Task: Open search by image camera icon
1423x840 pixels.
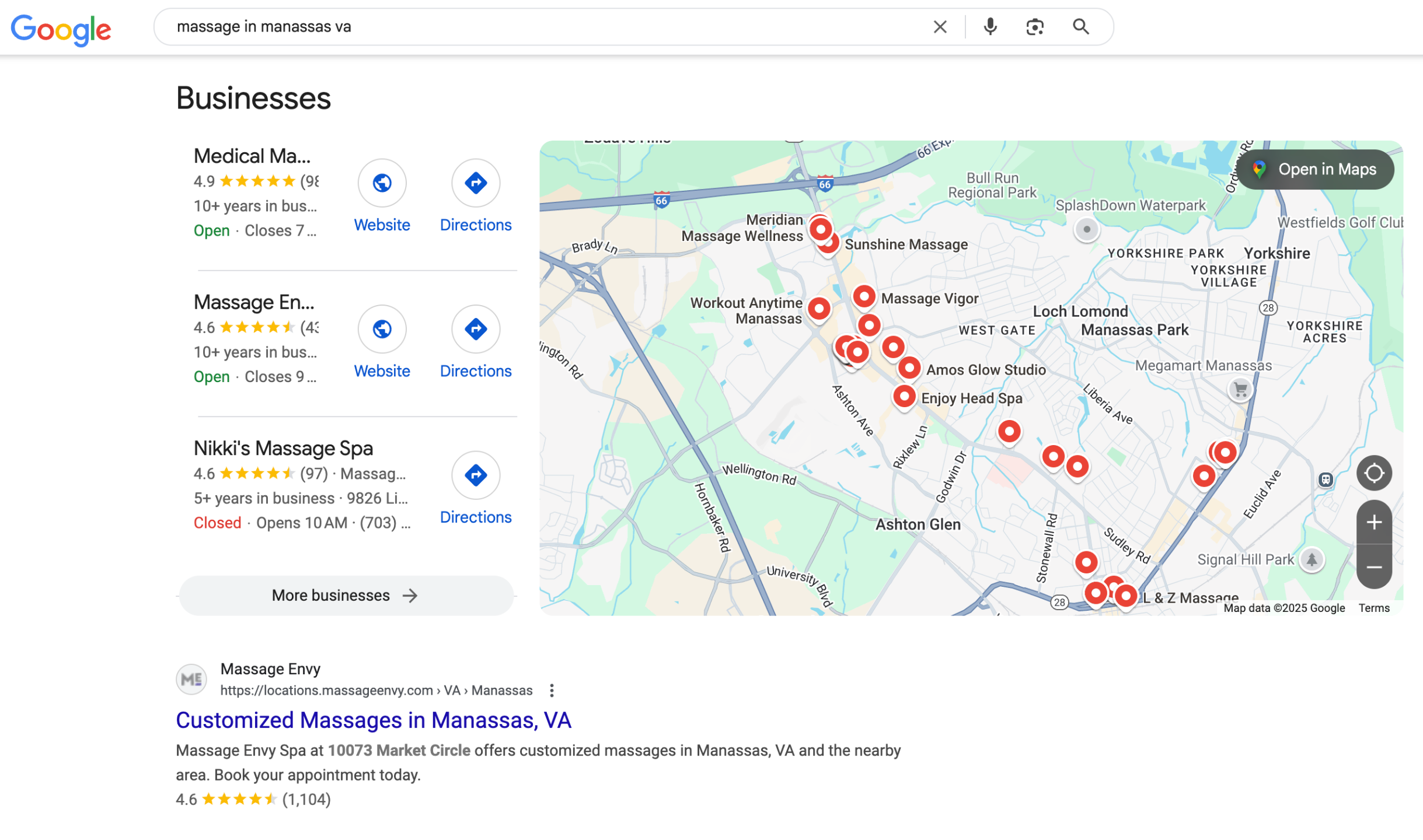Action: 1034,27
